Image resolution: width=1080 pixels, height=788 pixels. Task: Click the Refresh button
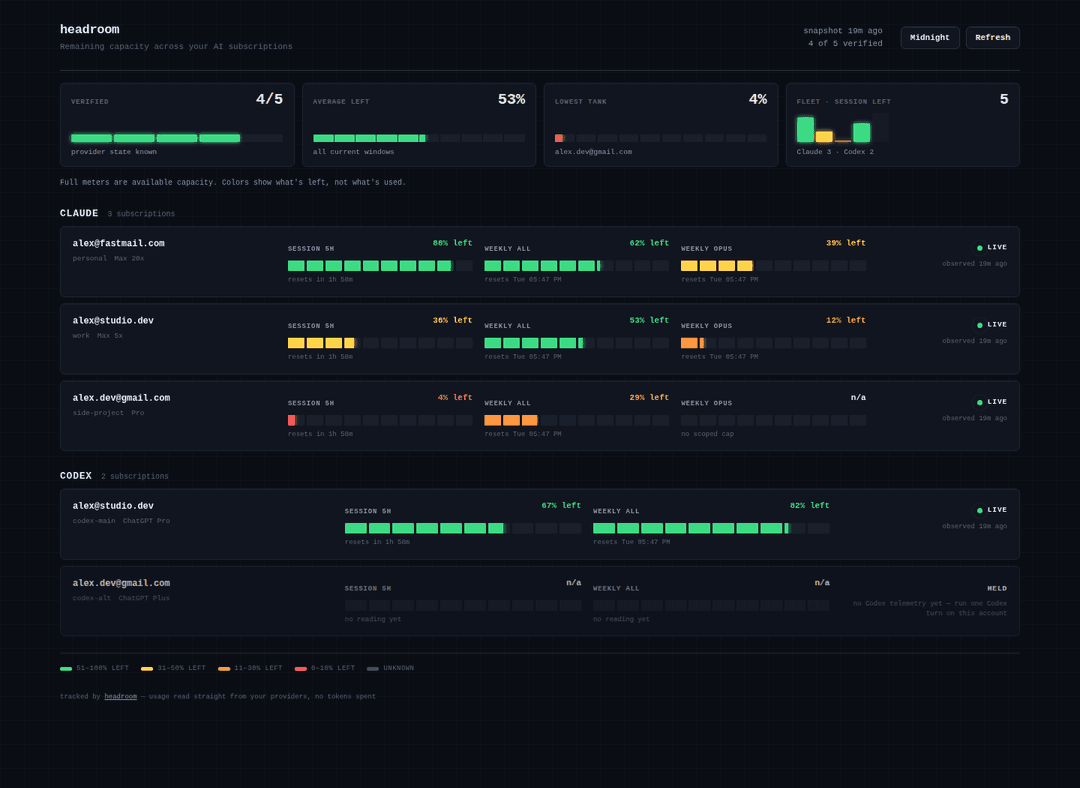993,38
